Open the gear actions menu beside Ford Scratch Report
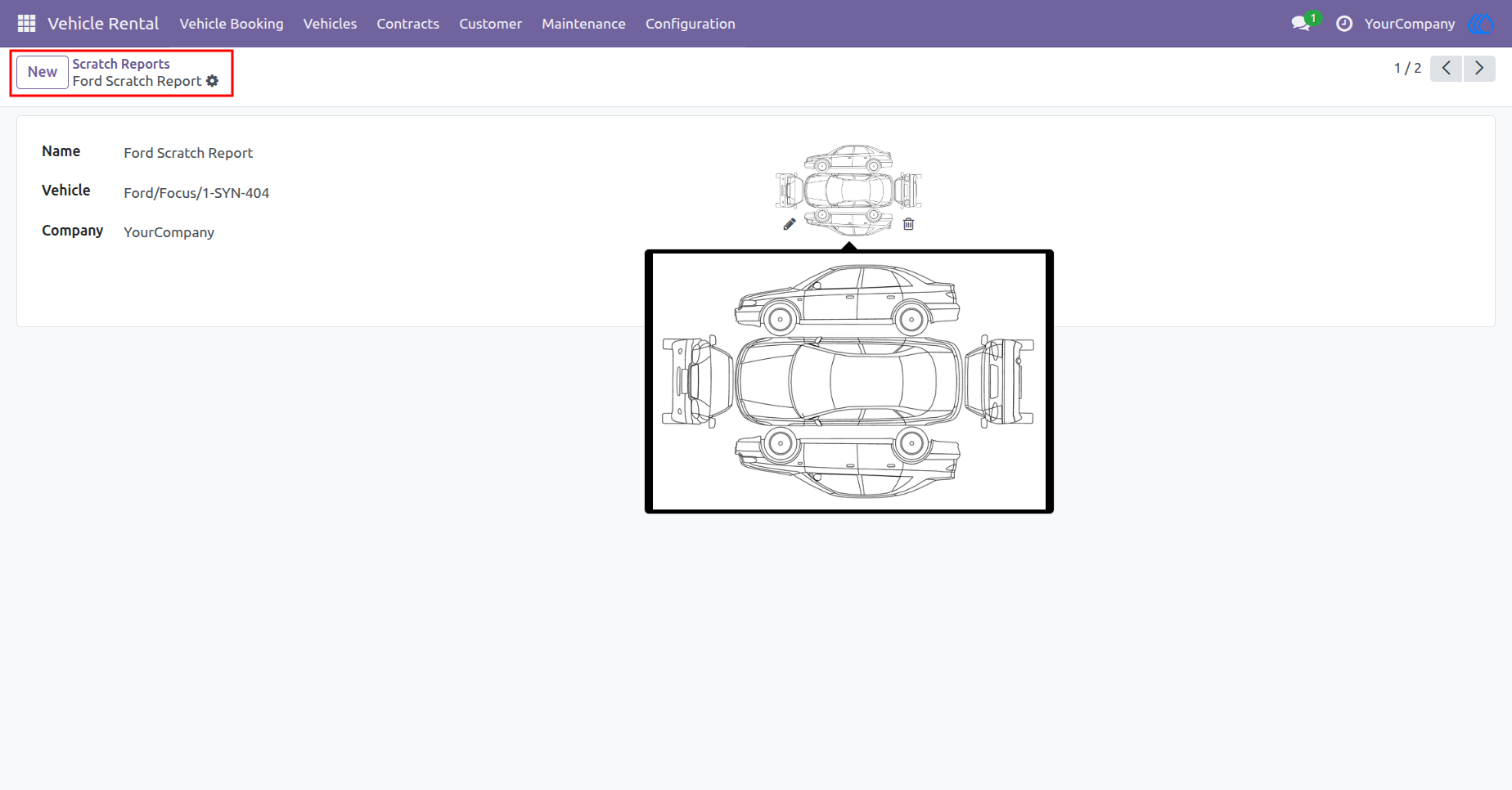 [213, 81]
